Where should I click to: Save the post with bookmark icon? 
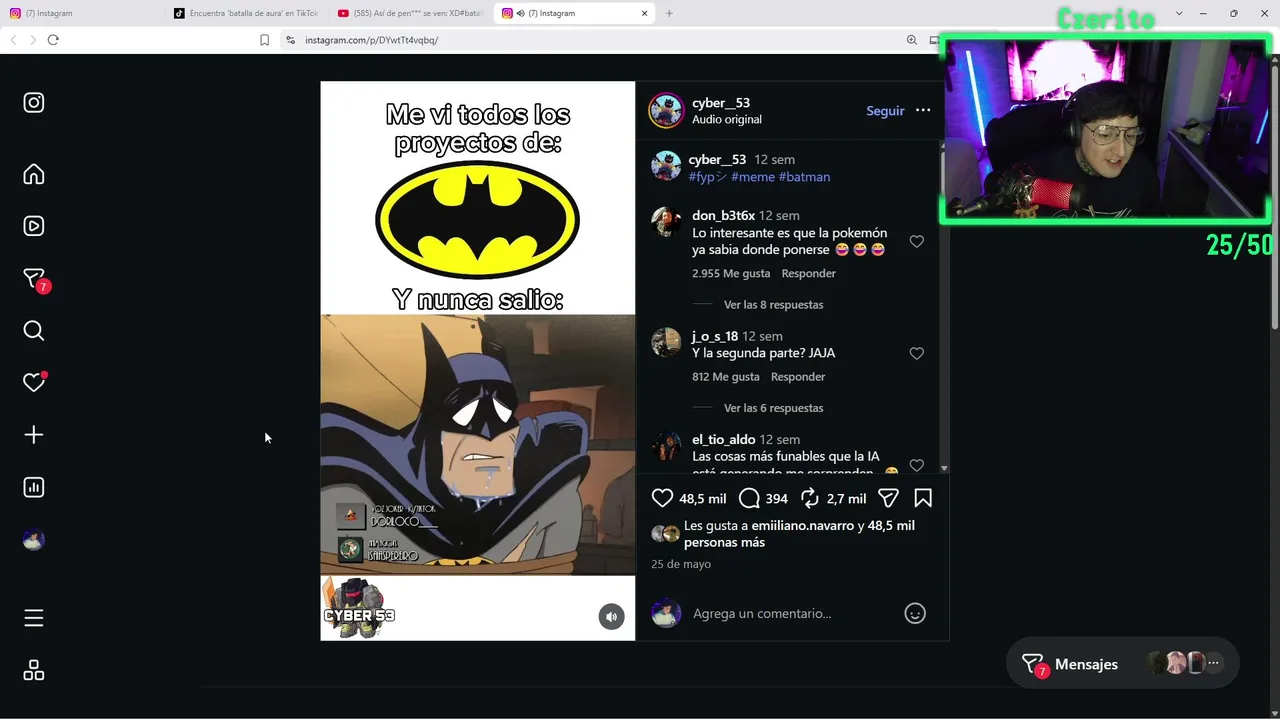[923, 498]
